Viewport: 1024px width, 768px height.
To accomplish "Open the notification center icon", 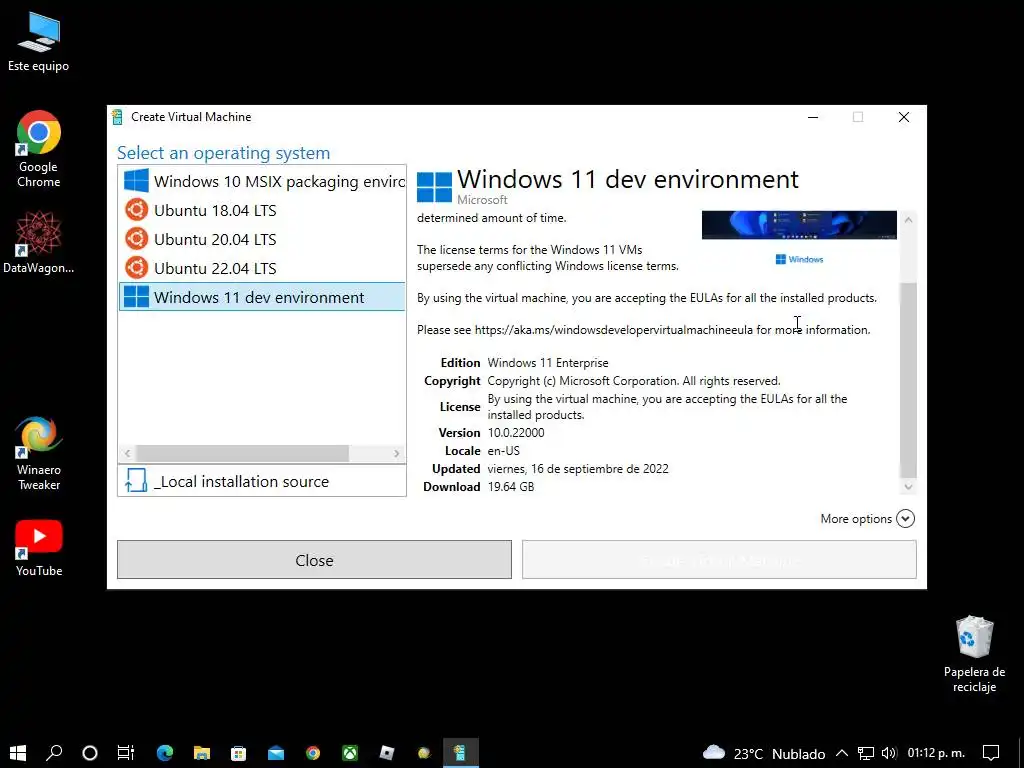I will (x=991, y=753).
